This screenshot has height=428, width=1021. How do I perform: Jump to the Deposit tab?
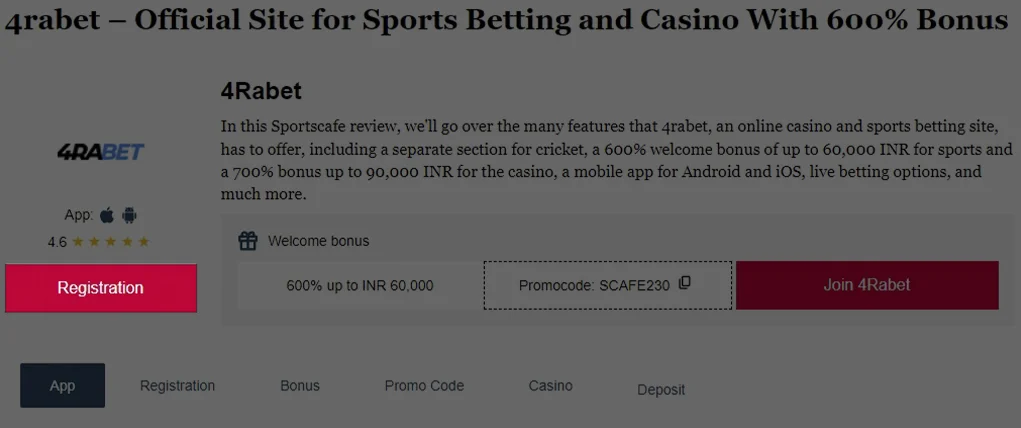pos(661,390)
